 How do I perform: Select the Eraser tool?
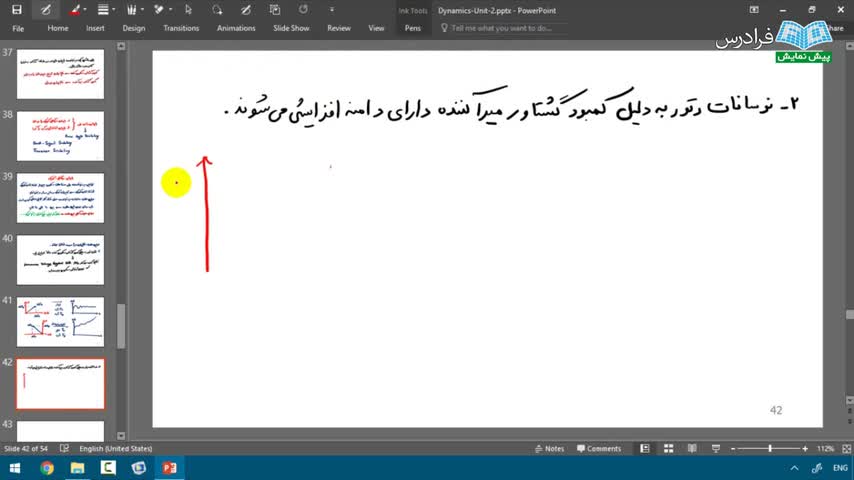pyautogui.click(x=160, y=10)
